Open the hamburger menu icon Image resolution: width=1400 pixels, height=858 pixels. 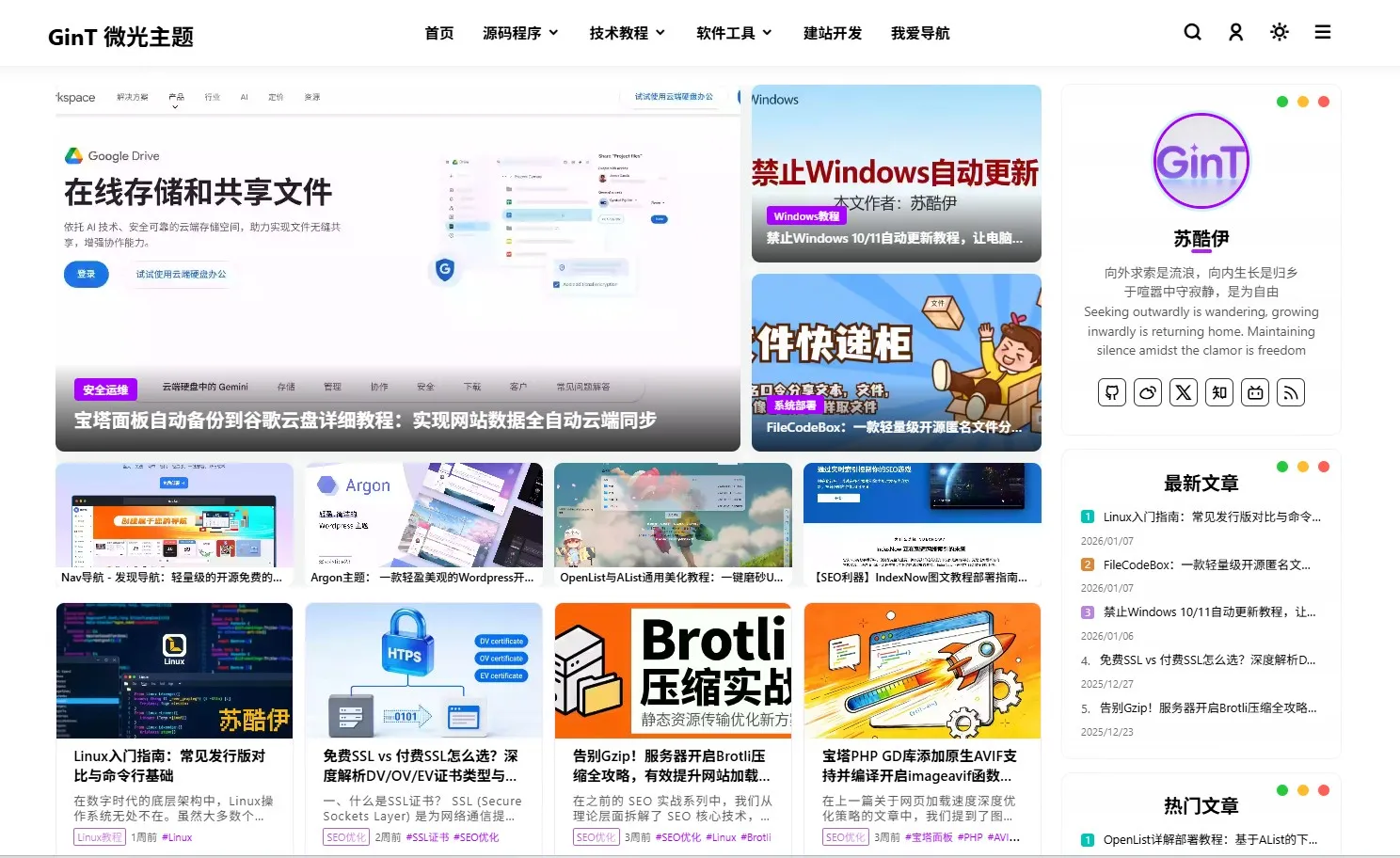tap(1323, 32)
